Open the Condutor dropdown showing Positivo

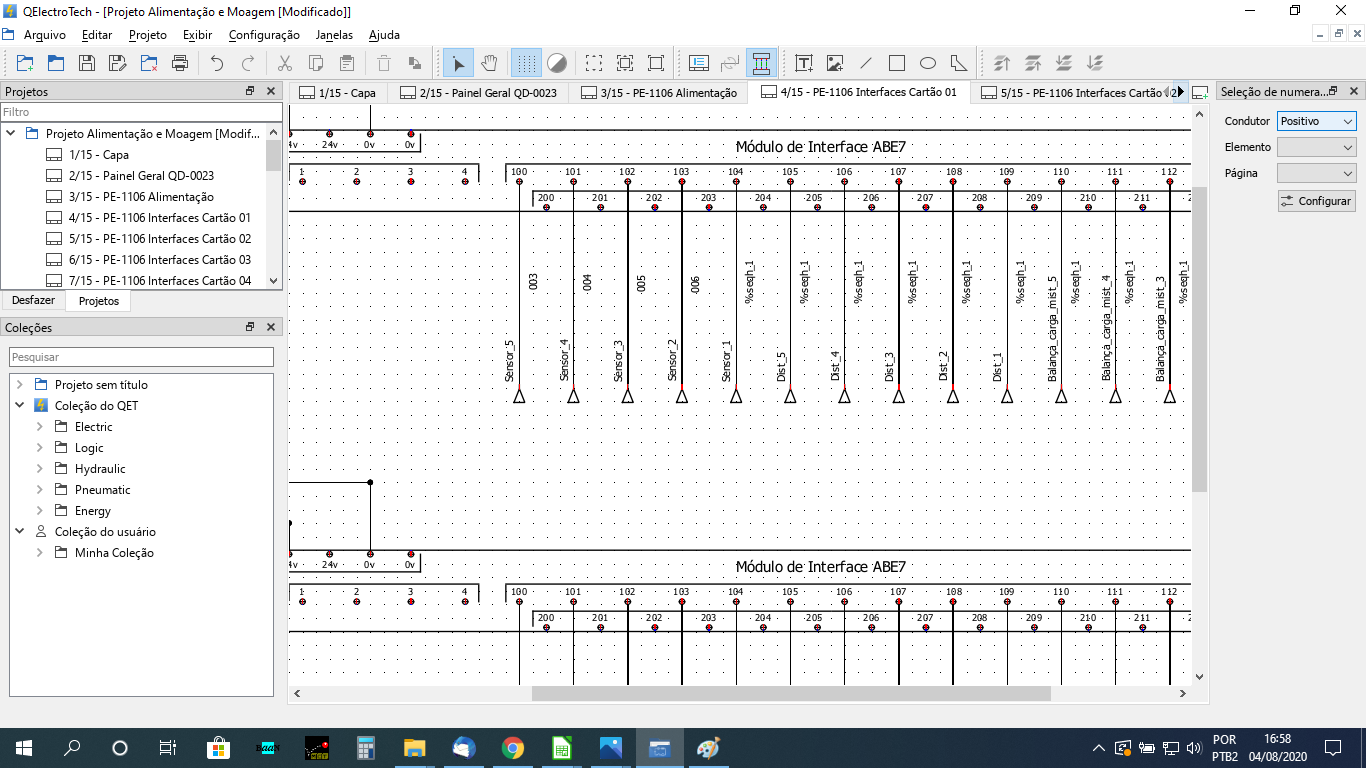pyautogui.click(x=1316, y=121)
